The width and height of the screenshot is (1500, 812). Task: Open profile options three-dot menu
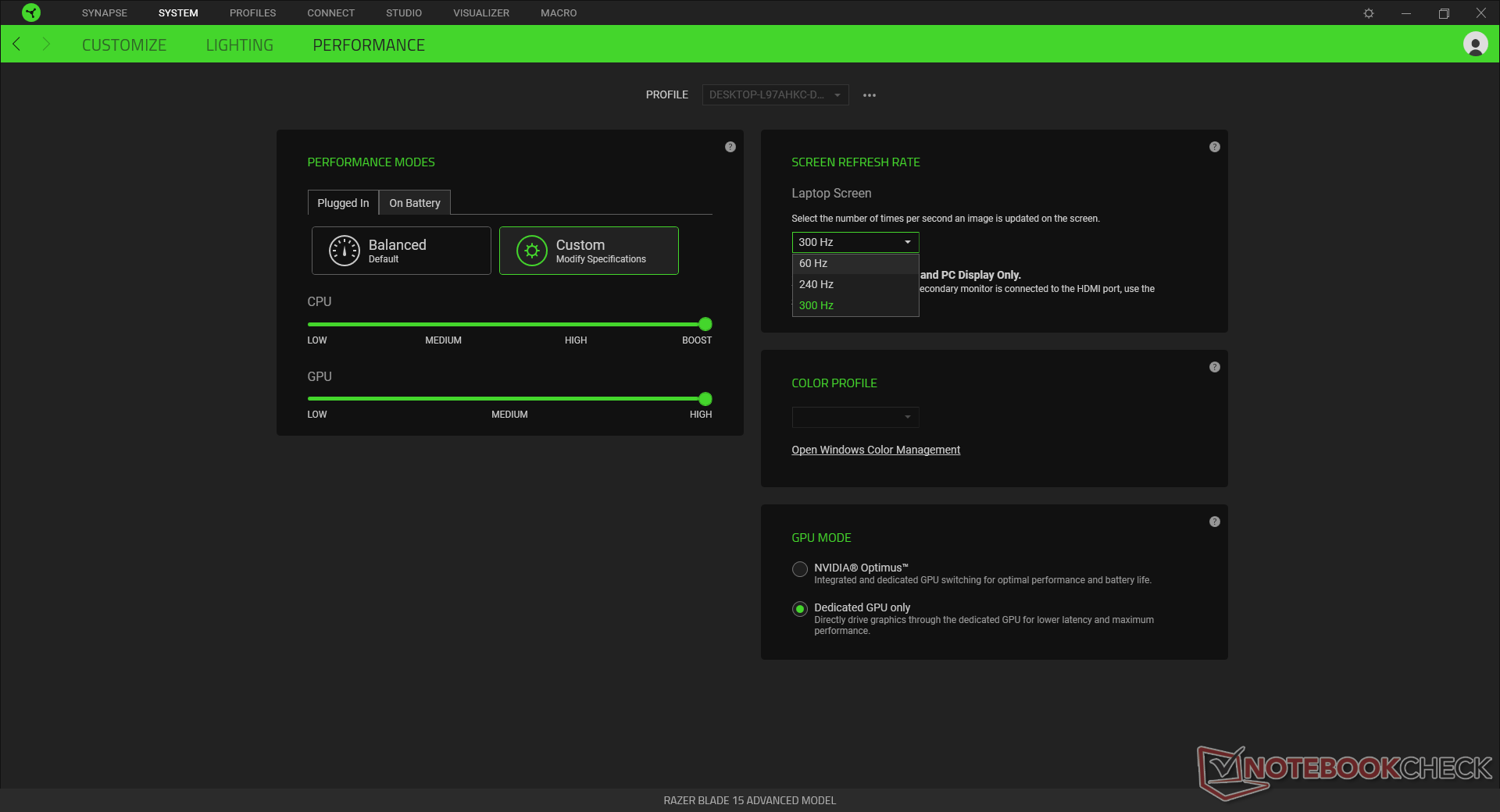pyautogui.click(x=869, y=95)
